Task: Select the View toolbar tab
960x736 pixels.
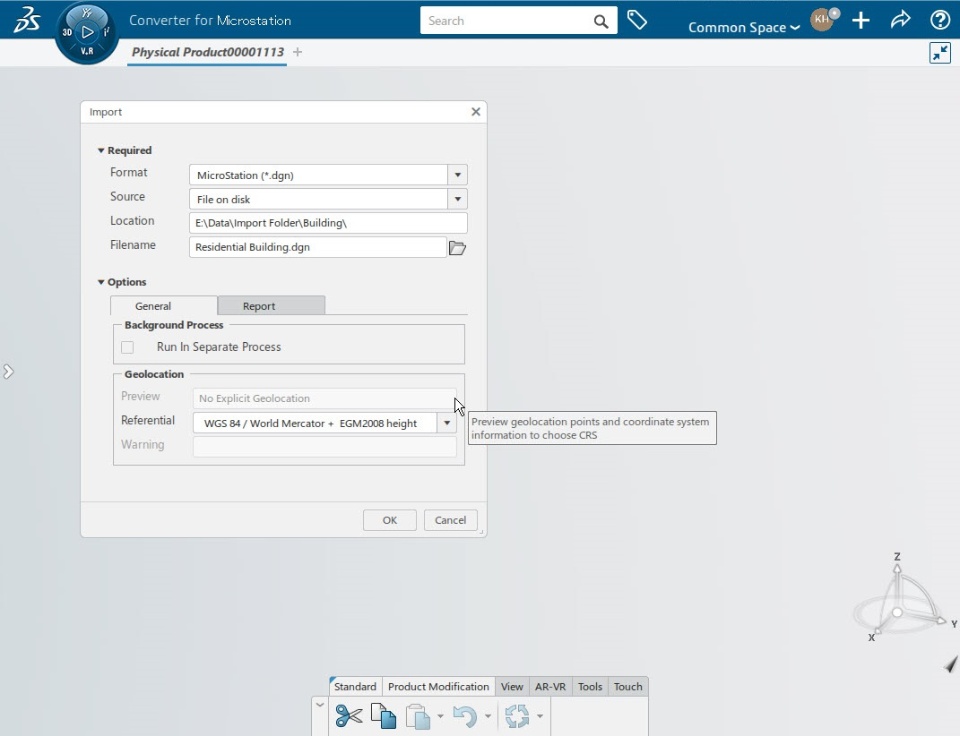Action: 512,686
